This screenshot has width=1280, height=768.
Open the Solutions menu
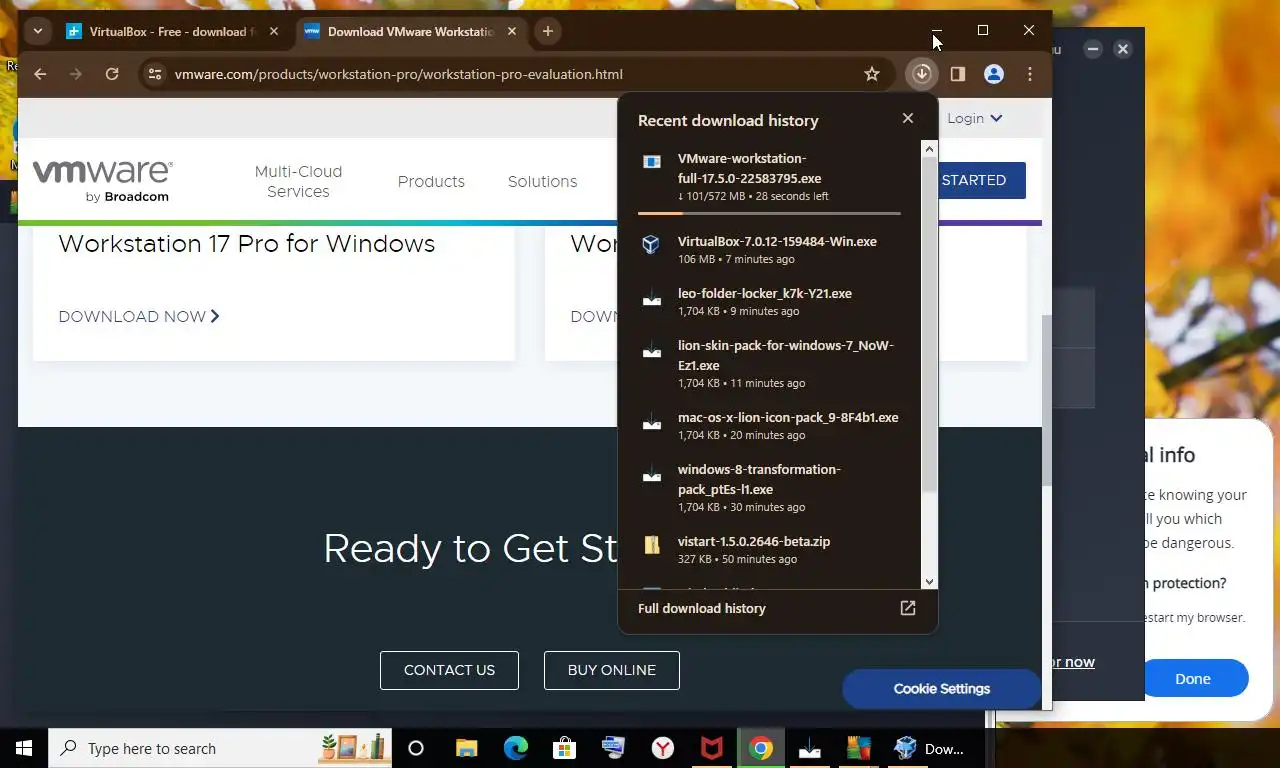pos(542,181)
